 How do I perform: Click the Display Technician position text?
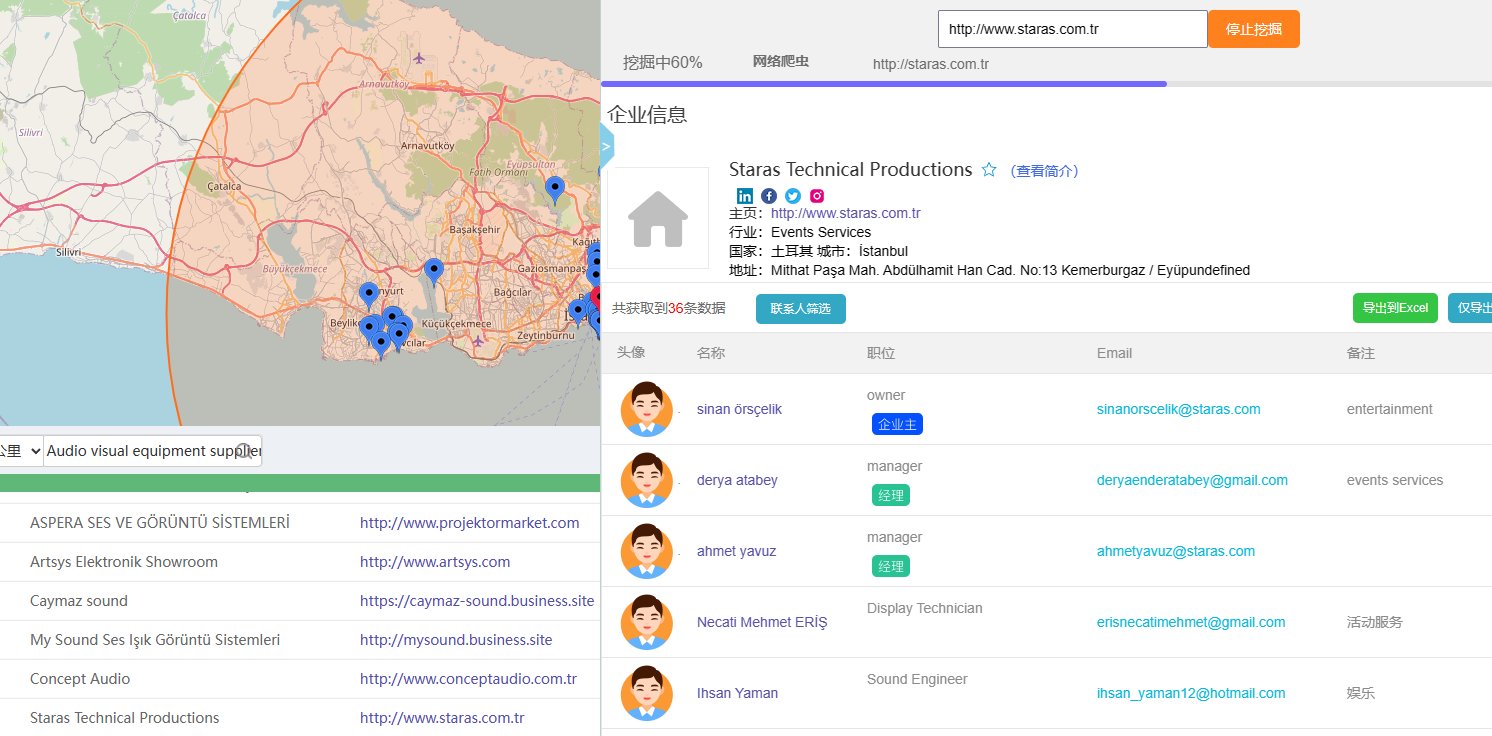(924, 608)
